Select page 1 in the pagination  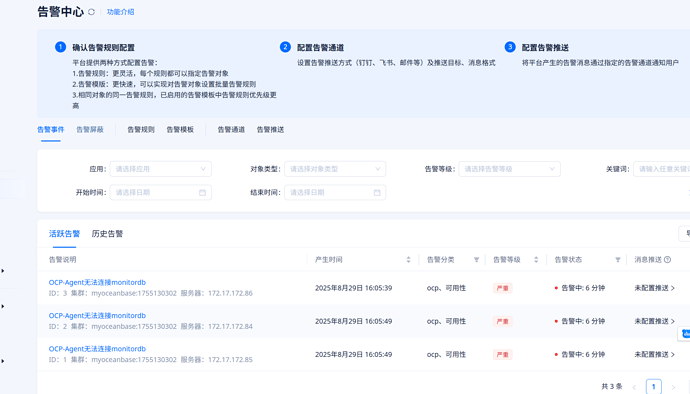[653, 387]
